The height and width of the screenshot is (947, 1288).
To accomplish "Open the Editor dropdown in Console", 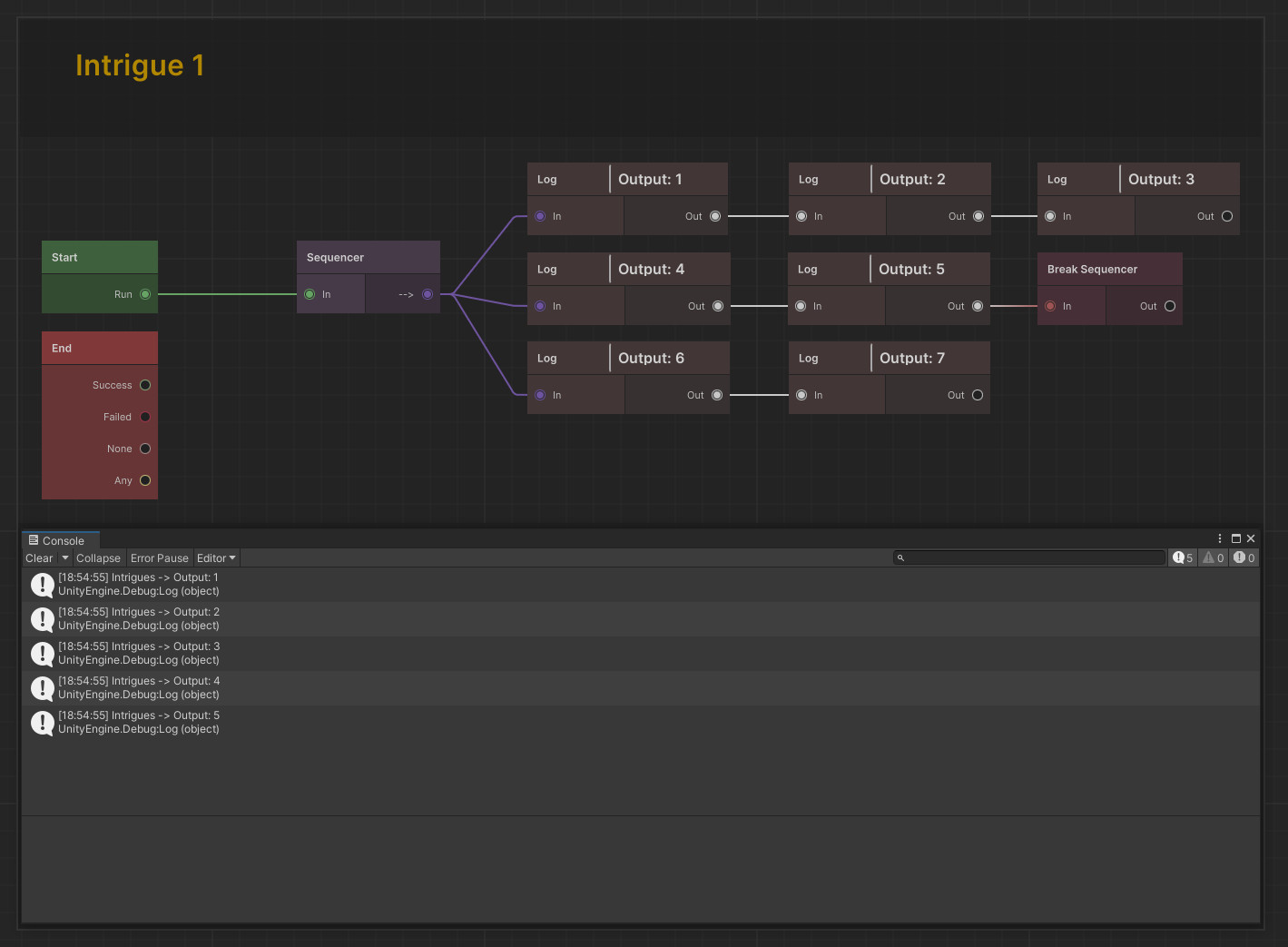I will (x=216, y=558).
